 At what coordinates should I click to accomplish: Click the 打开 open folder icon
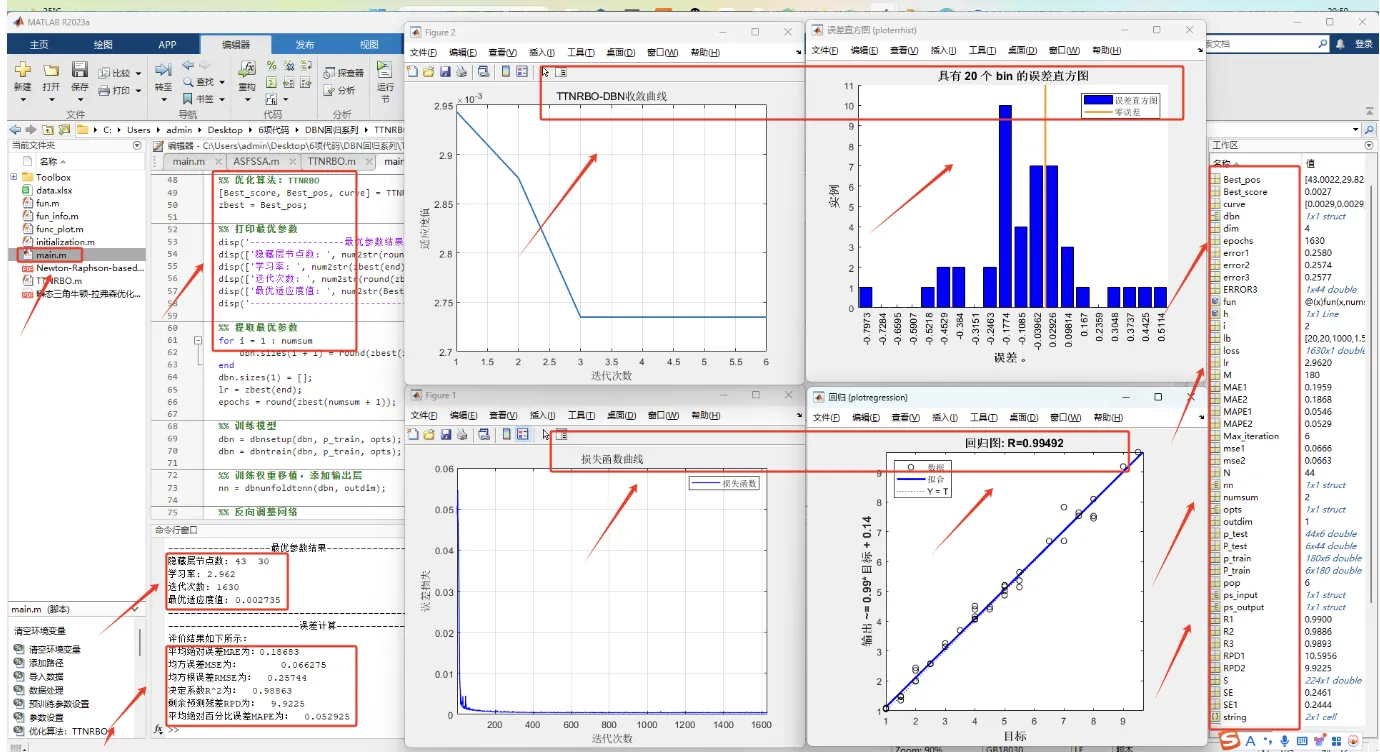[51, 70]
